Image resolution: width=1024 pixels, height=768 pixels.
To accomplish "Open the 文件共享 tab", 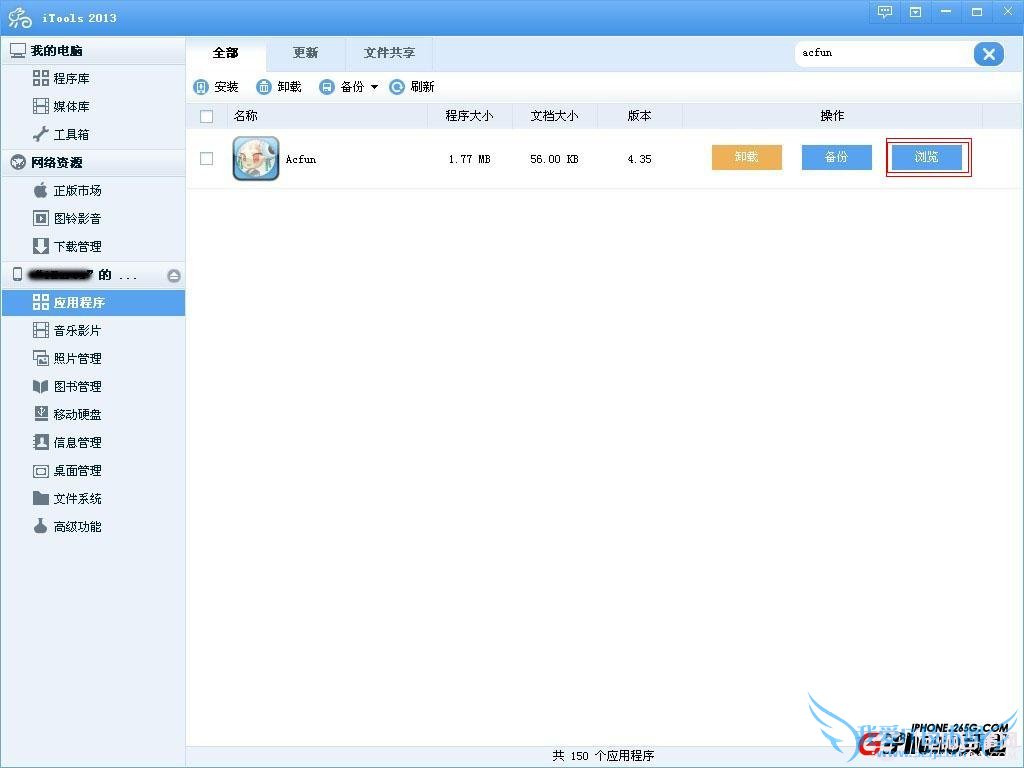I will point(389,52).
